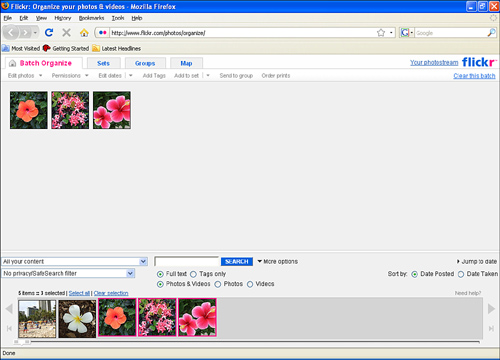Focus the Google search box
500x360 pixels.
[451, 33]
